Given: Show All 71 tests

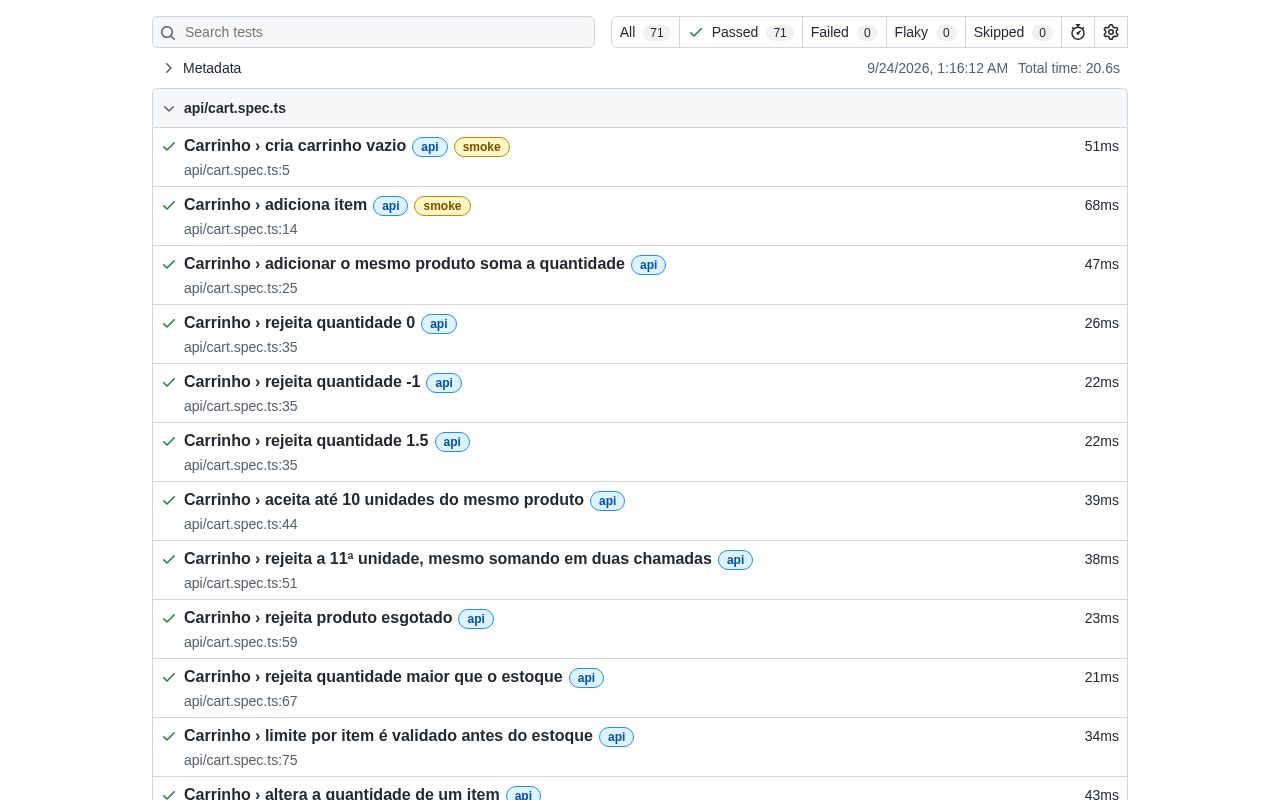Looking at the screenshot, I should (x=645, y=32).
